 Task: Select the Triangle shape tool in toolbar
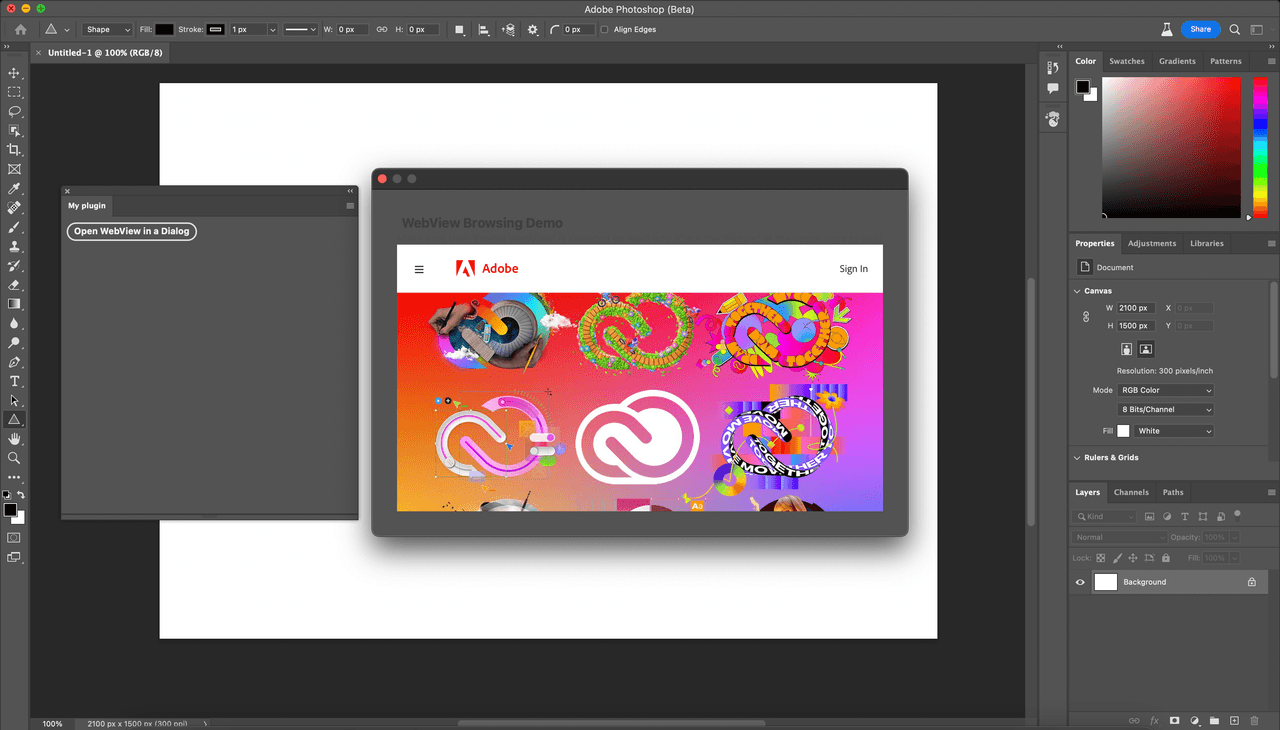click(x=14, y=420)
